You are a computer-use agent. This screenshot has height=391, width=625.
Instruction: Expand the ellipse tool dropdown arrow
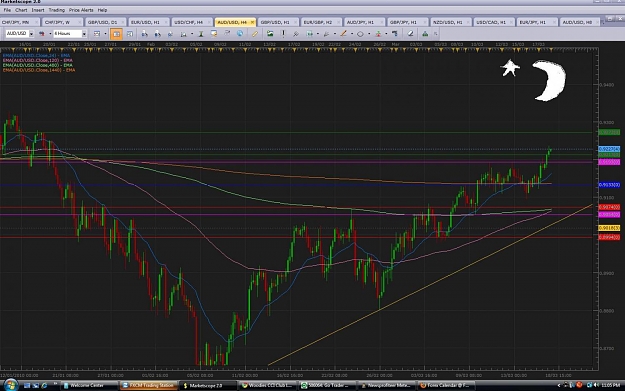tap(369, 34)
